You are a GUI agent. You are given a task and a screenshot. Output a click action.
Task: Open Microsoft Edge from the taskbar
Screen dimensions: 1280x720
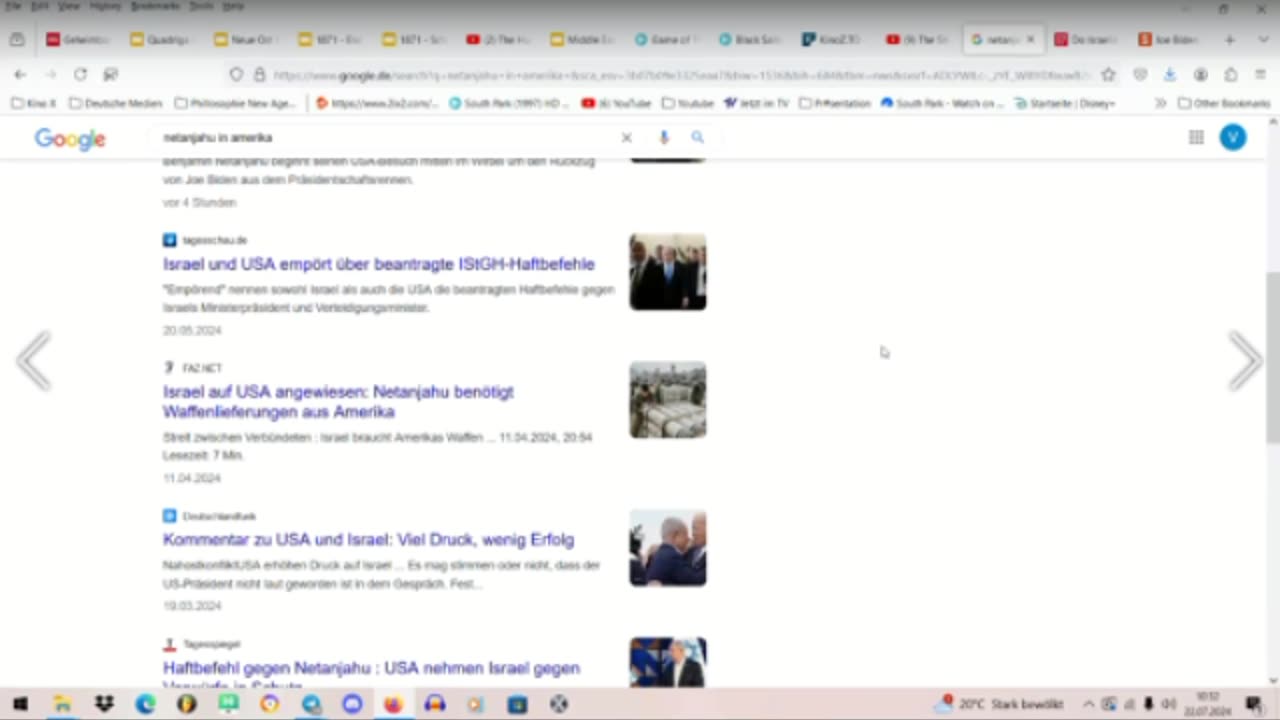pos(145,704)
